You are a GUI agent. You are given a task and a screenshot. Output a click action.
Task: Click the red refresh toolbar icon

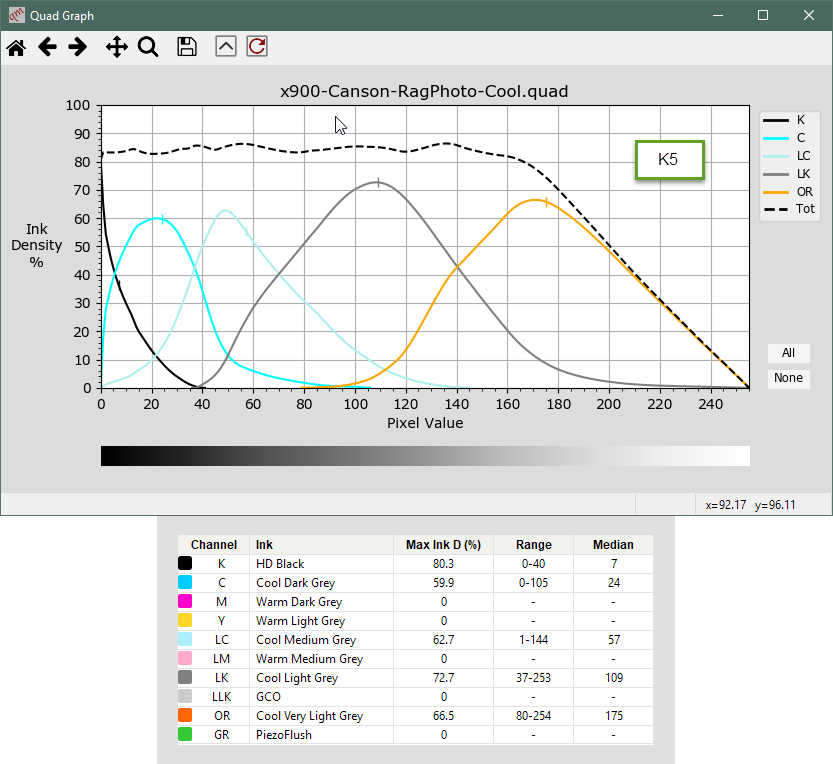pos(257,46)
